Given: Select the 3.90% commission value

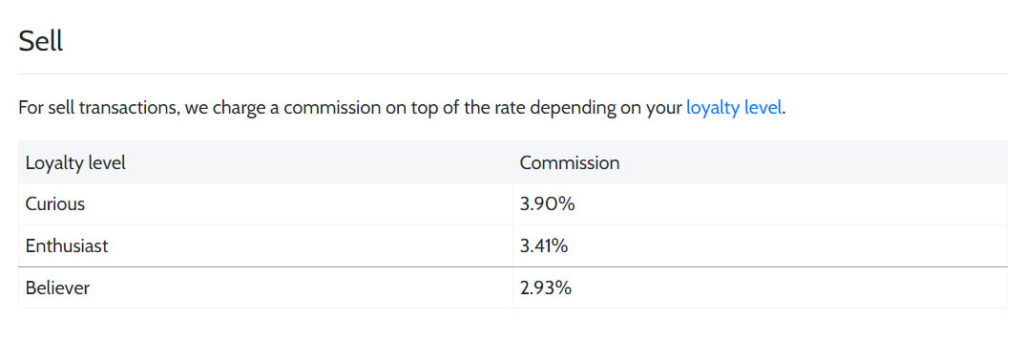Looking at the screenshot, I should pos(547,204).
